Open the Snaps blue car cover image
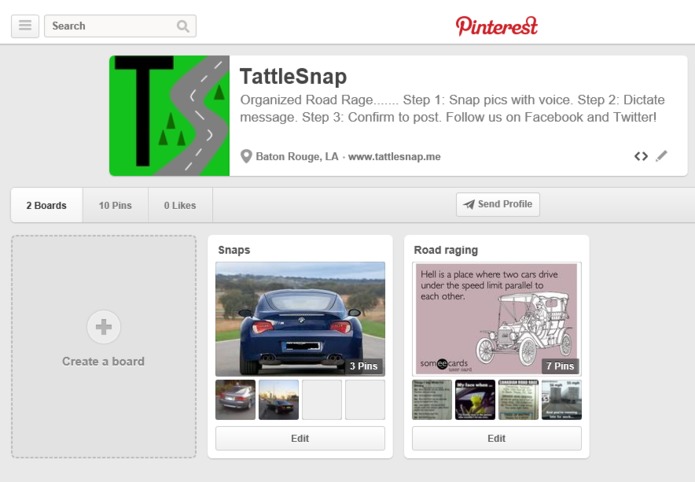 [x=300, y=319]
